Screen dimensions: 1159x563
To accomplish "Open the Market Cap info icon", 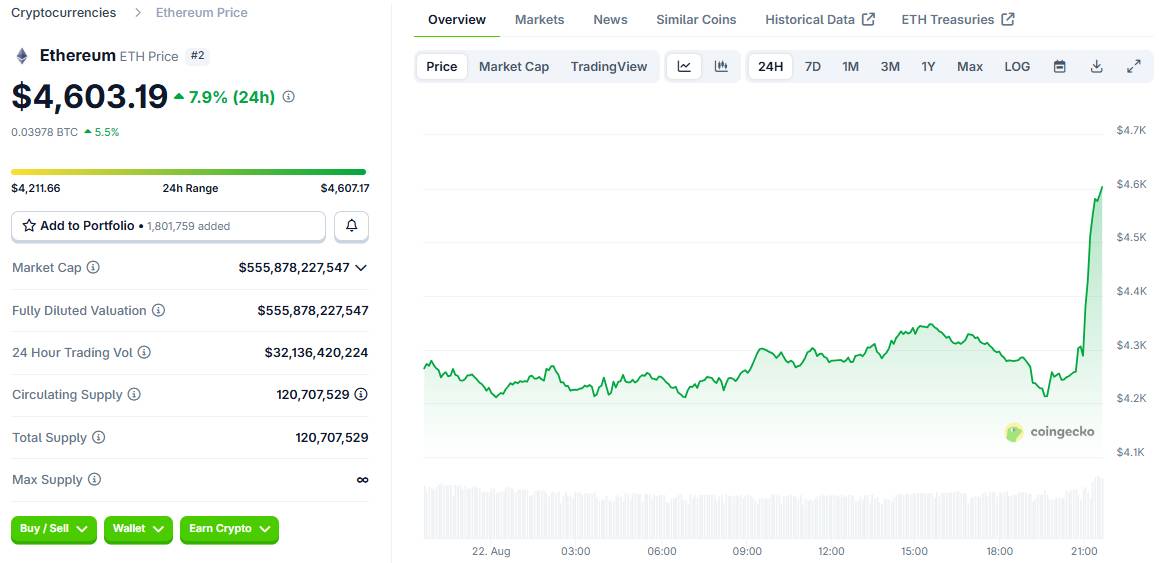I will click(93, 267).
